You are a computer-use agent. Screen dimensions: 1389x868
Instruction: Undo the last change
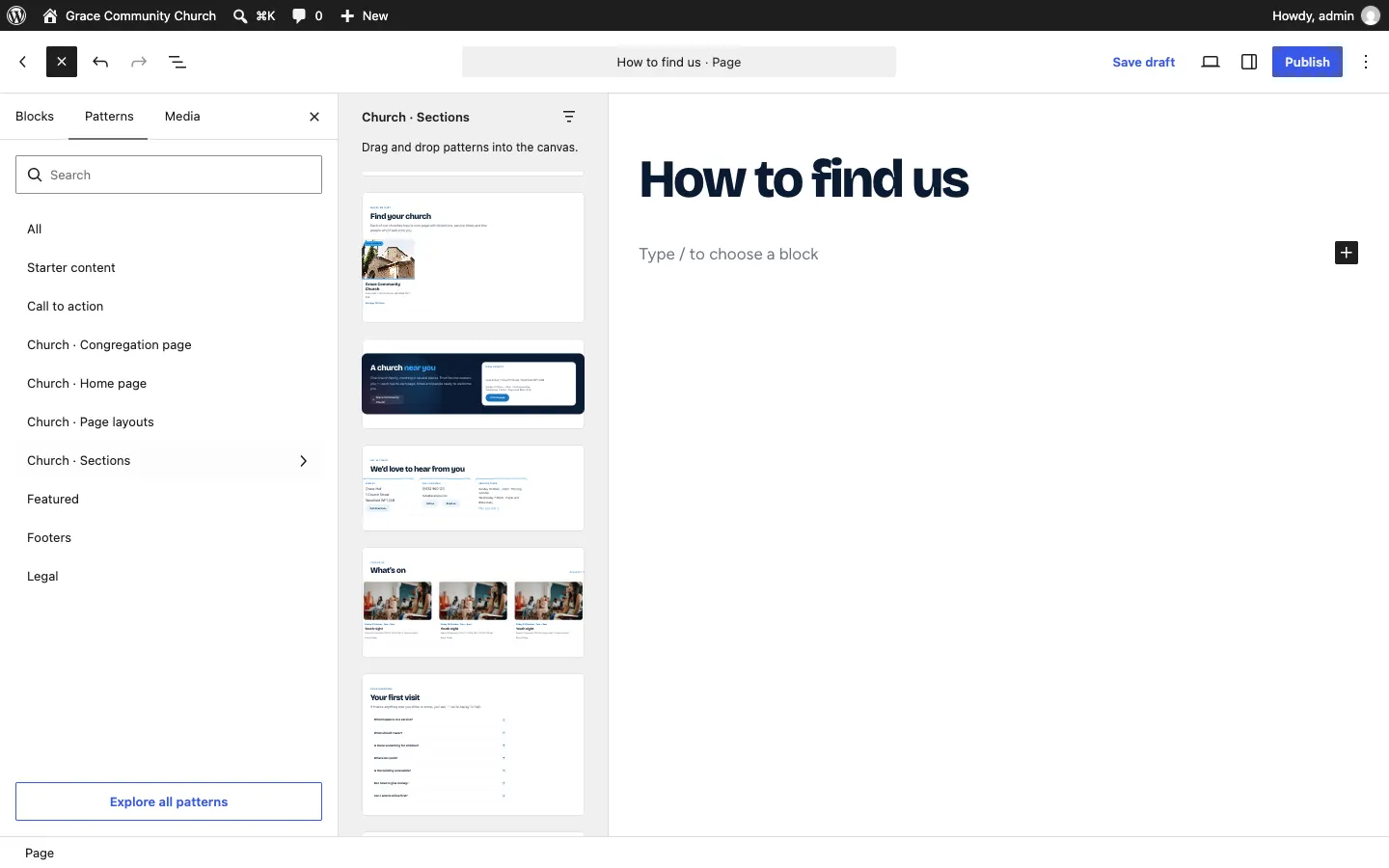tap(100, 62)
